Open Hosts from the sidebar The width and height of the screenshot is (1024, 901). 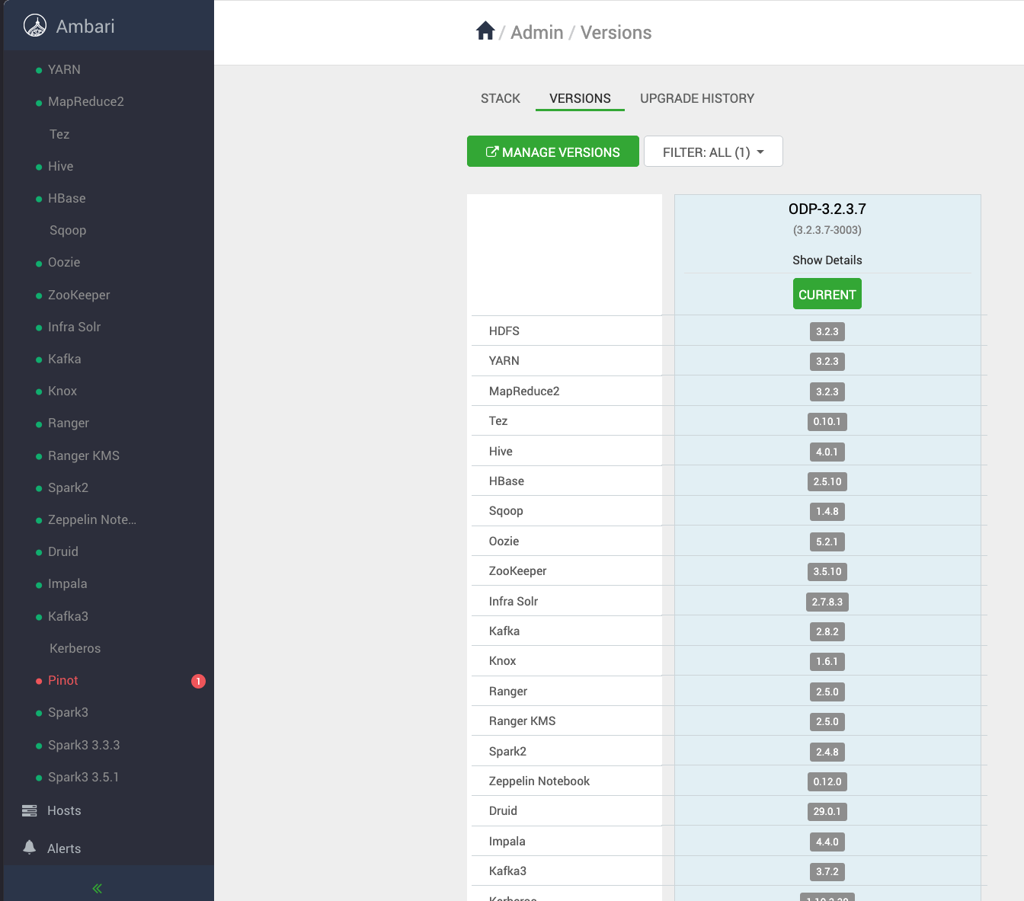pyautogui.click(x=64, y=810)
